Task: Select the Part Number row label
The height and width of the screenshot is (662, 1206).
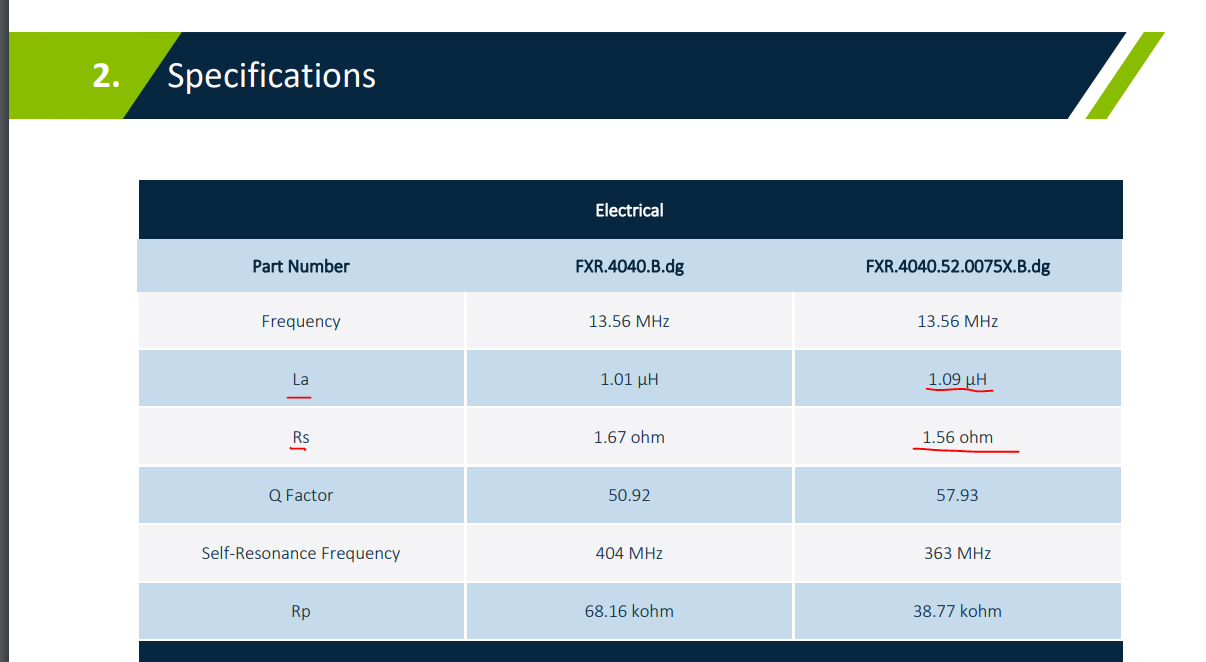Action: point(301,266)
